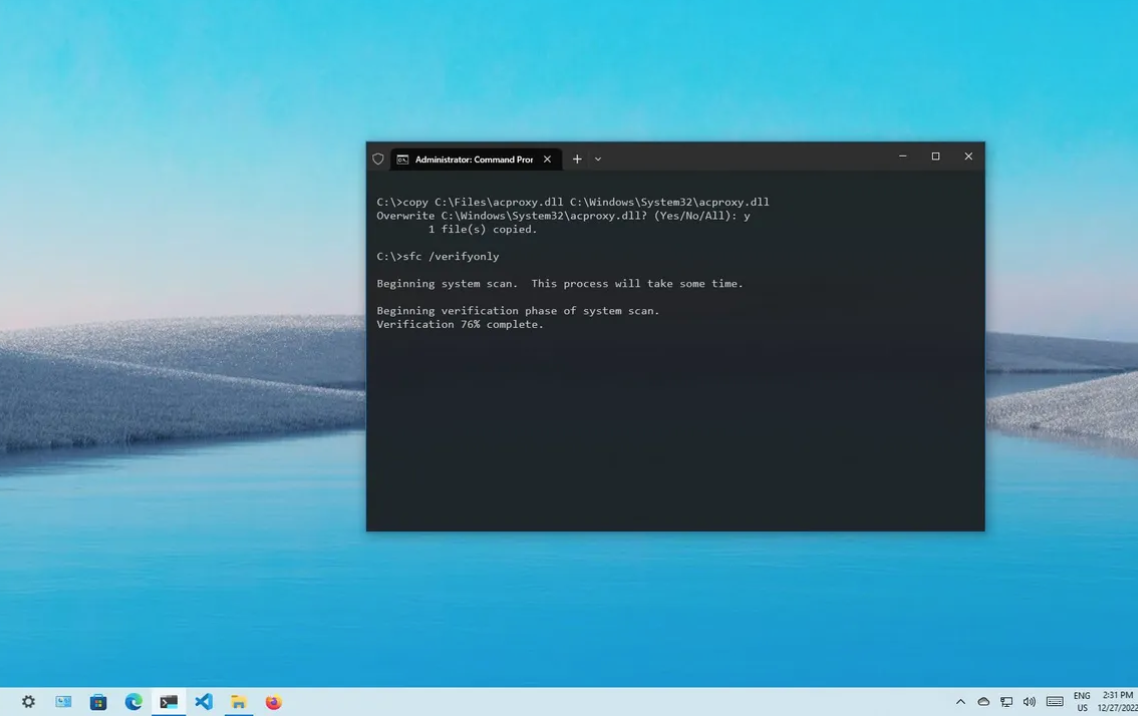Click the touch keyboard tray icon
1138x716 pixels.
[x=1055, y=702]
